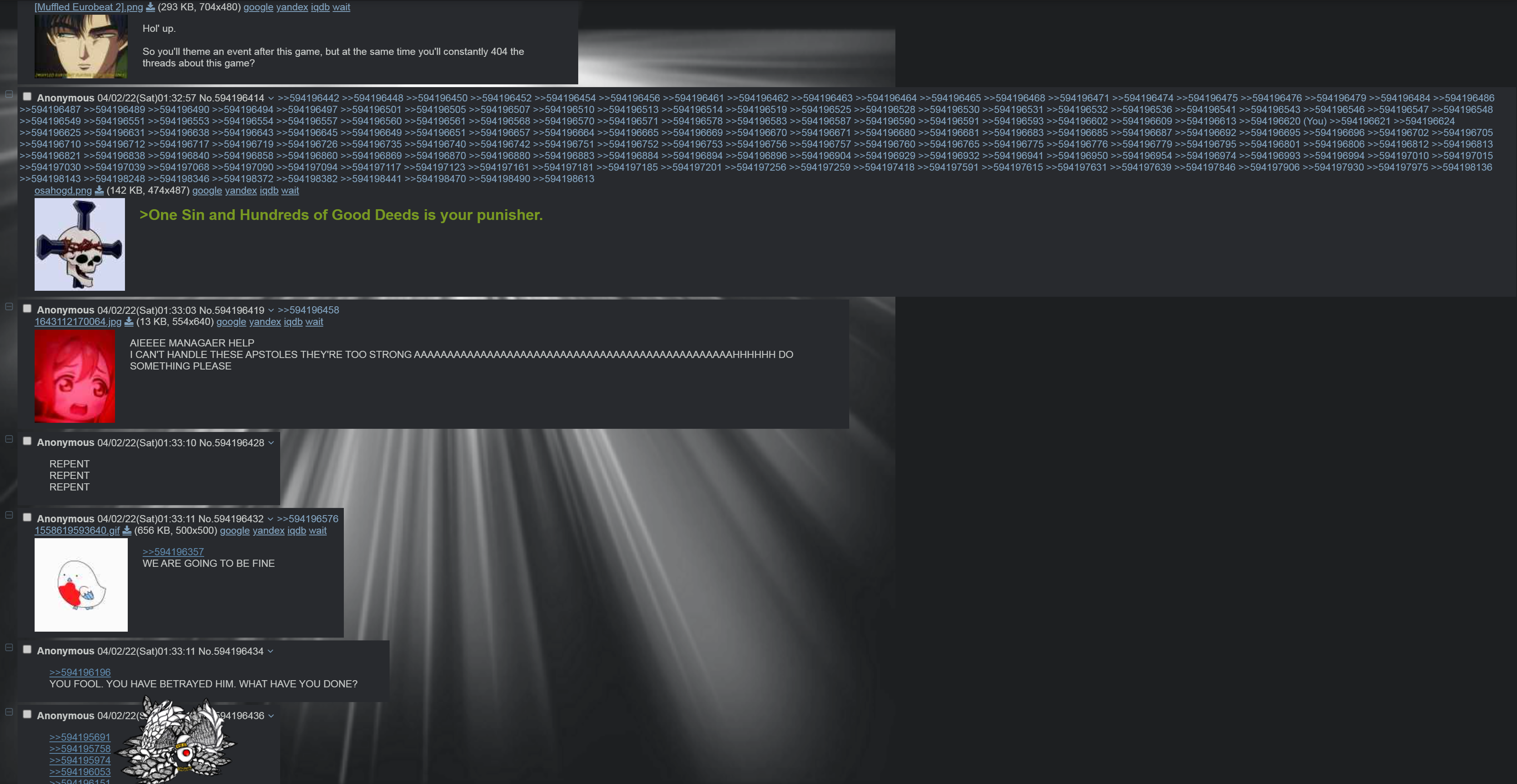
Task: Tick the checkbox for post No.594196419
Action: pyautogui.click(x=27, y=308)
